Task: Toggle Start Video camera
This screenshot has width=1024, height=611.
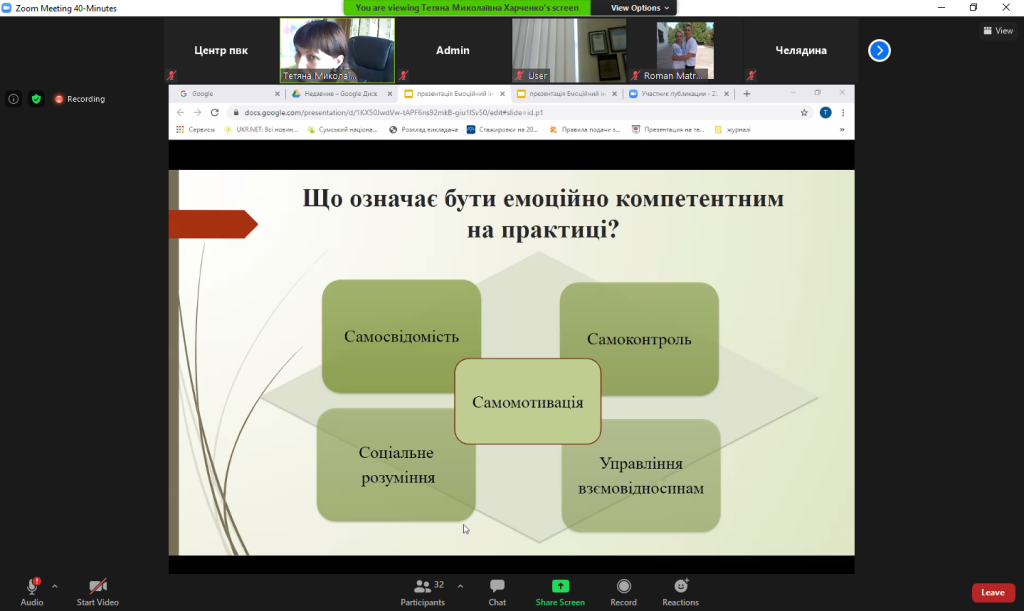Action: [97, 591]
